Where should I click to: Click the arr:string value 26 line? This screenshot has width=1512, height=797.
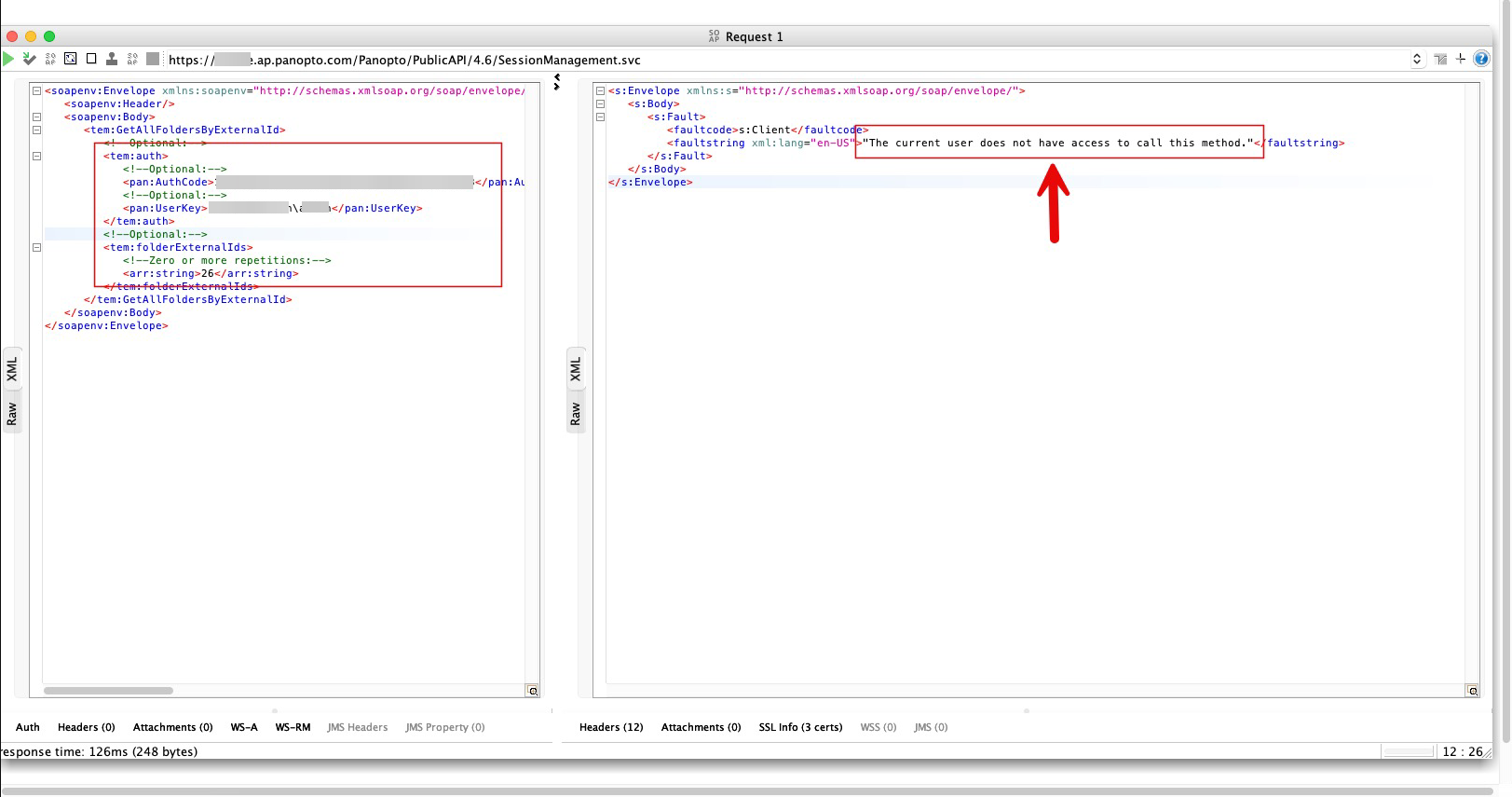(211, 273)
